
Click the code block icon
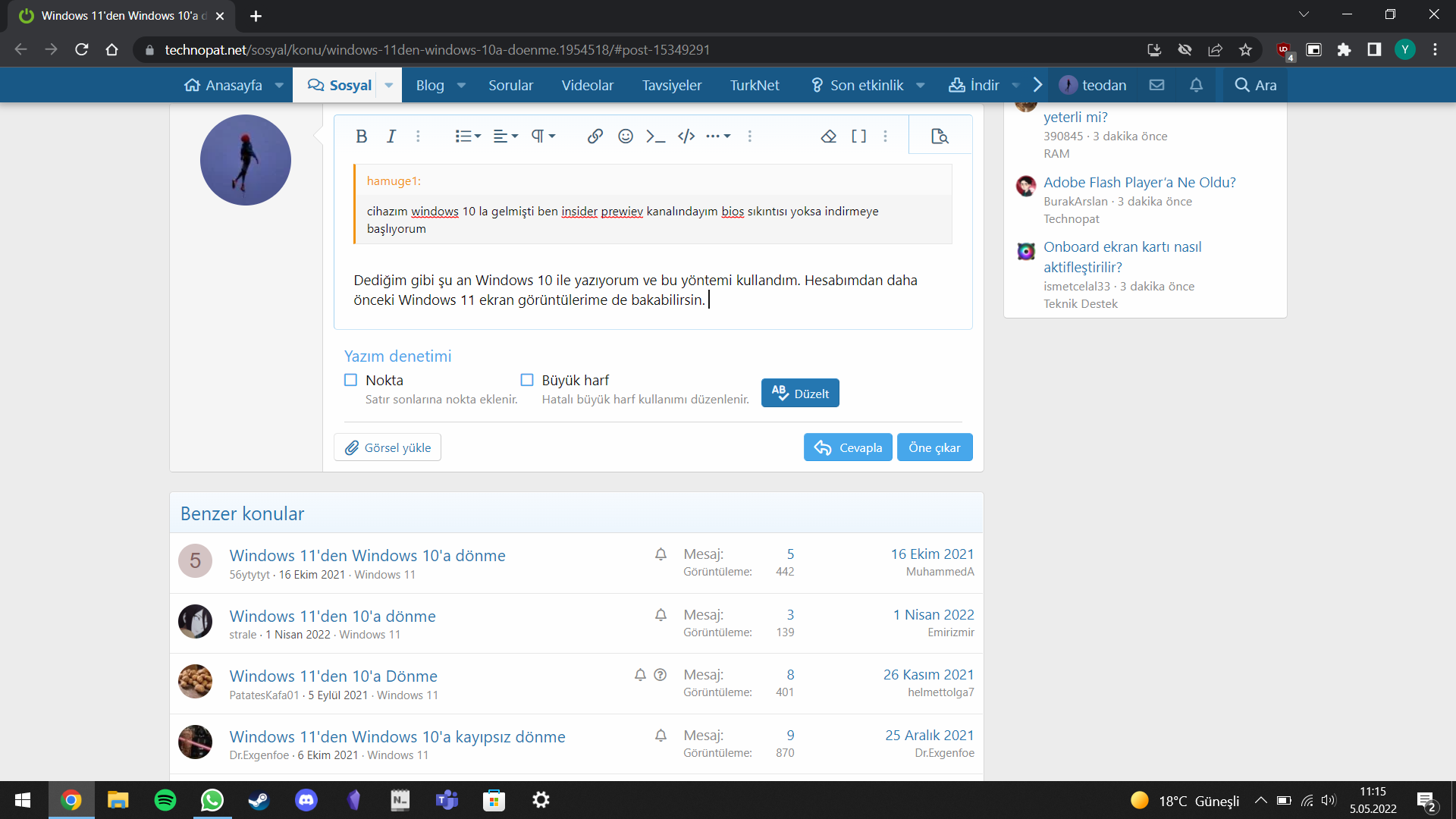[686, 136]
